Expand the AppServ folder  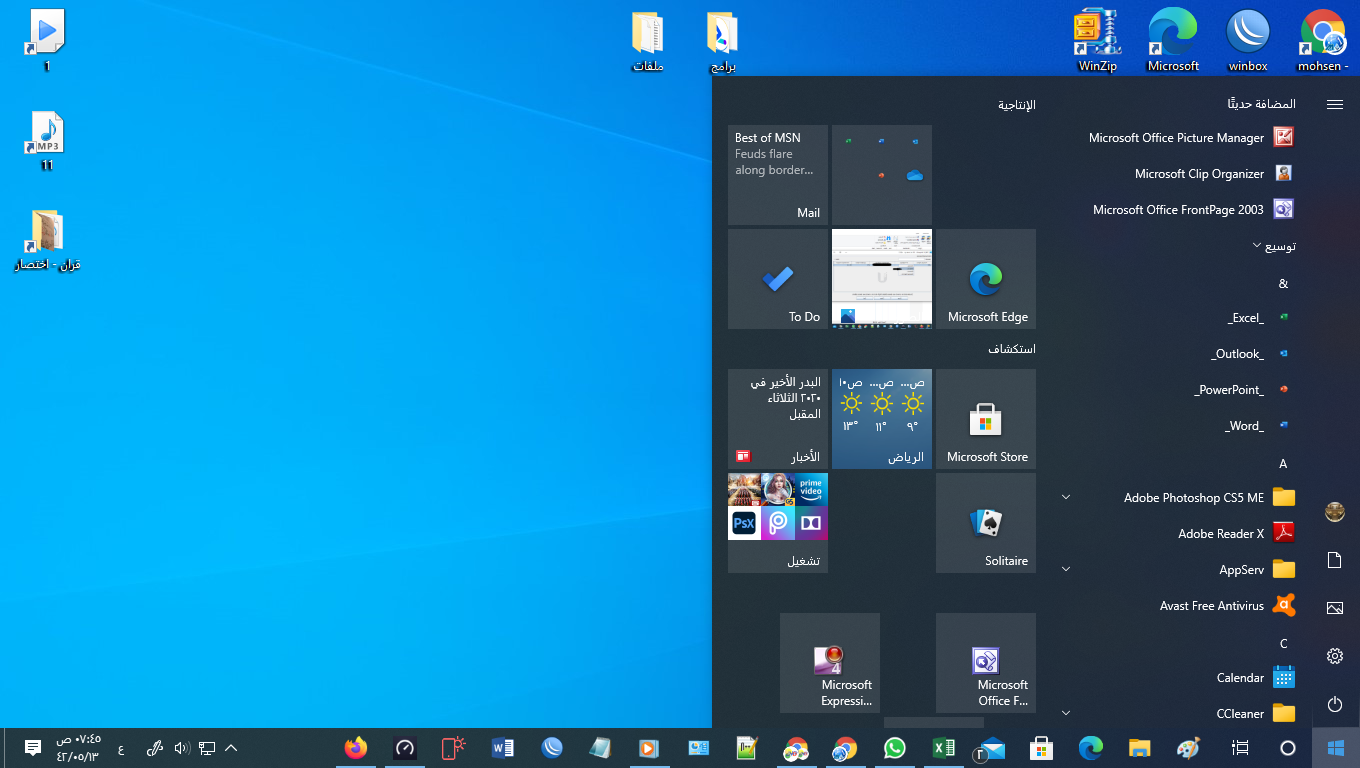[1179, 570]
